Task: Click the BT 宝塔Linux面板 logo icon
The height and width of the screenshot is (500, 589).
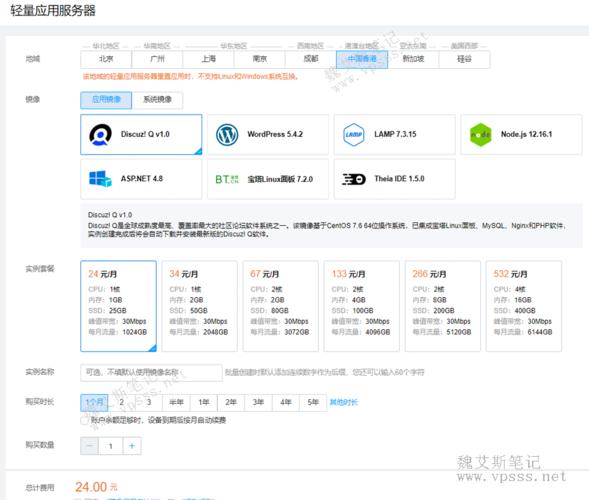Action: [x=227, y=179]
